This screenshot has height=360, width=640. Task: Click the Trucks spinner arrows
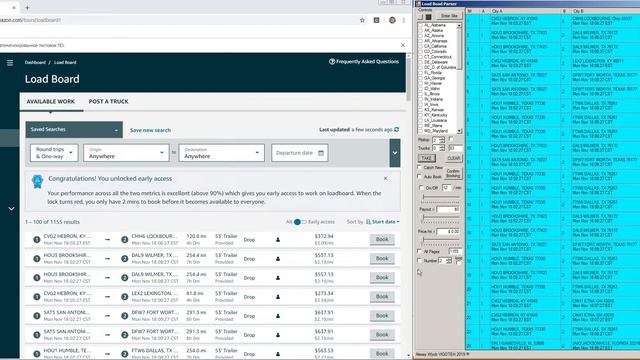442,148
